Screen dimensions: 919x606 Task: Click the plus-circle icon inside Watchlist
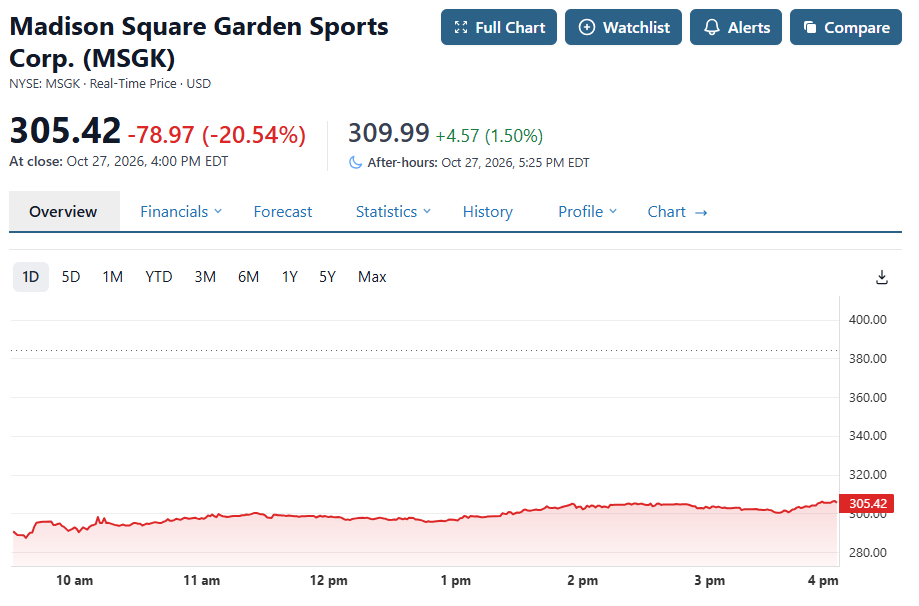coord(587,27)
